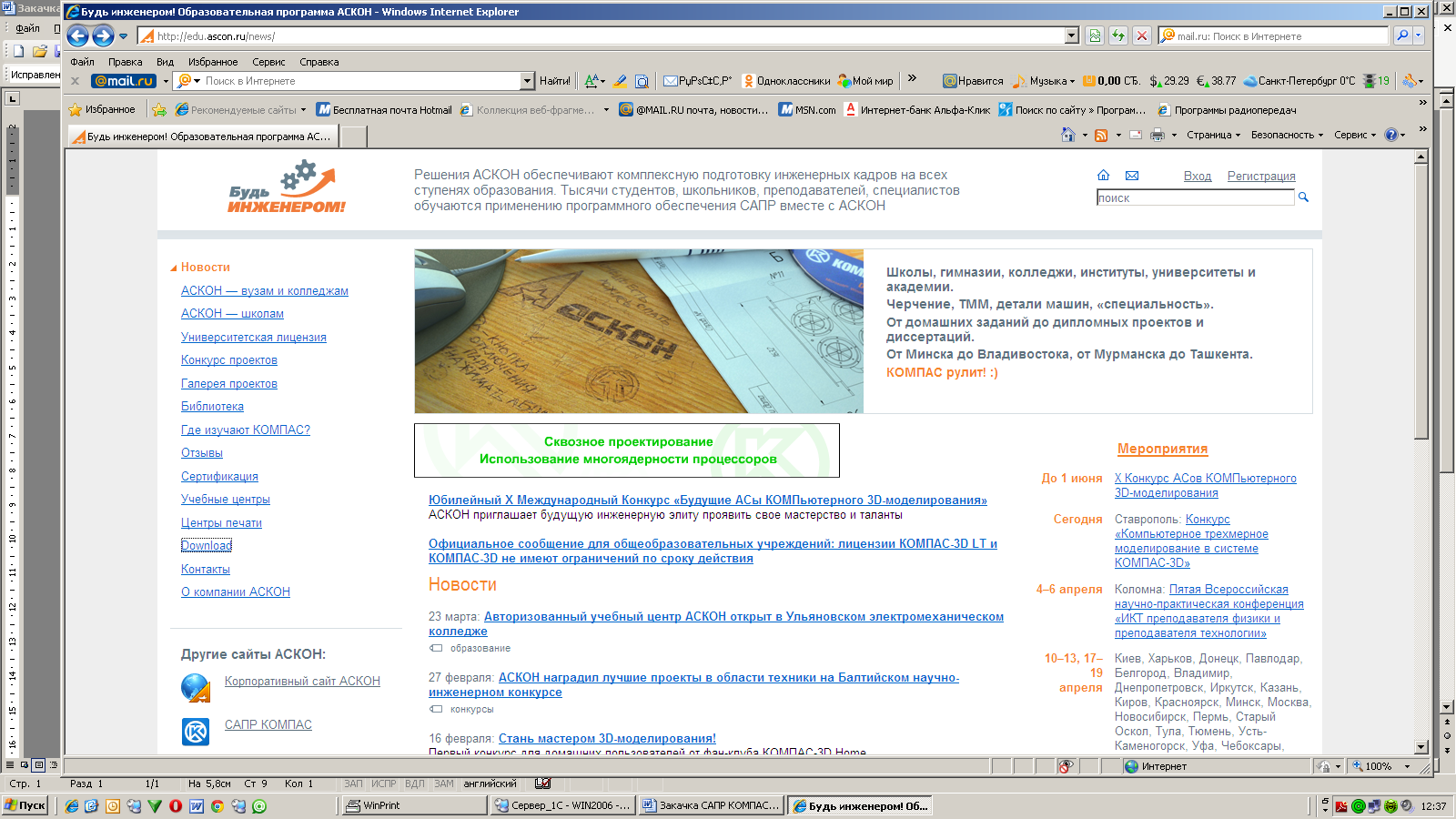This screenshot has width=1456, height=819.
Task: Switch to WinPrint in the taskbar
Action: (x=414, y=805)
